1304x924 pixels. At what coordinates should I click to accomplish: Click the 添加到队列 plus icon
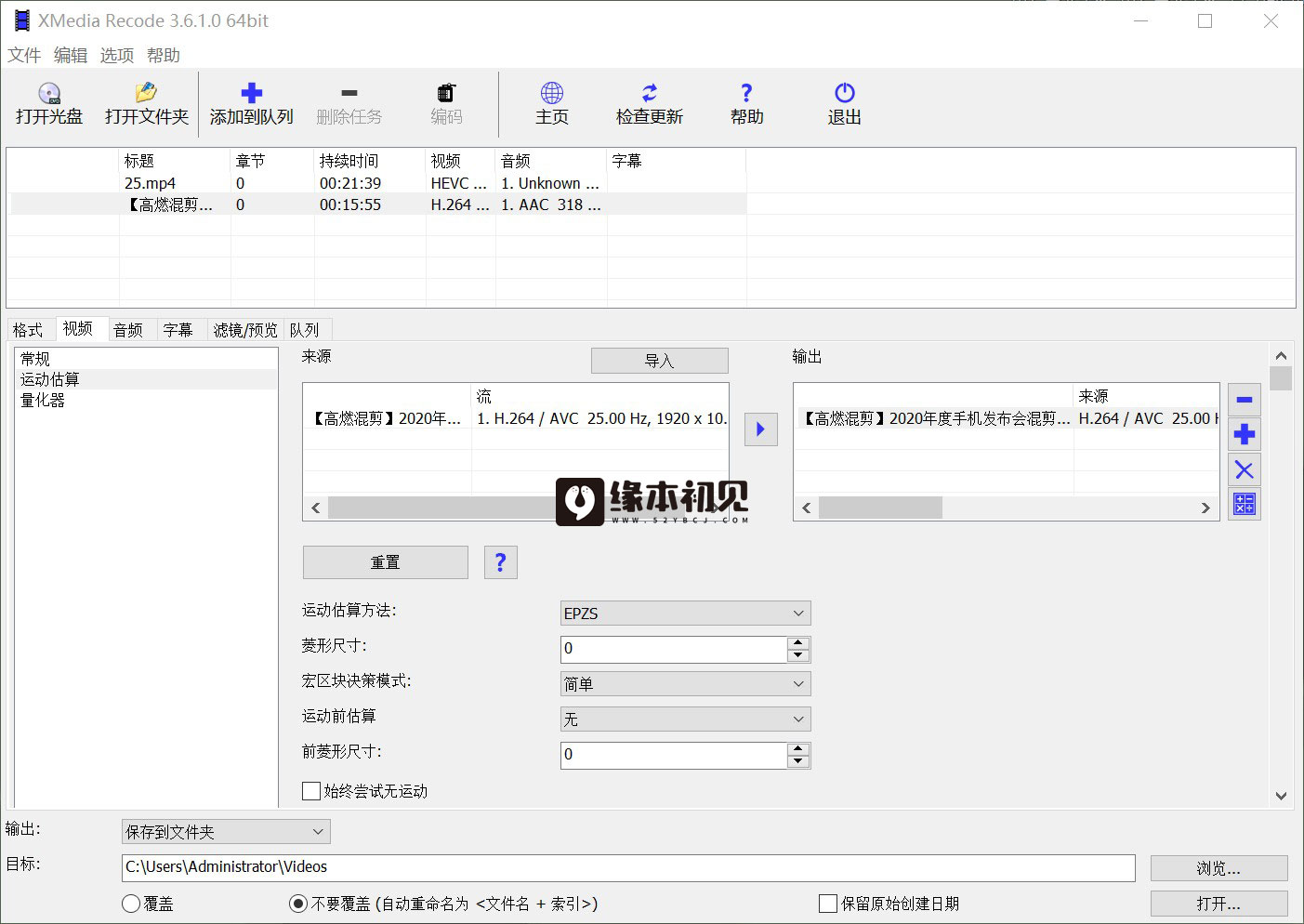(x=252, y=93)
